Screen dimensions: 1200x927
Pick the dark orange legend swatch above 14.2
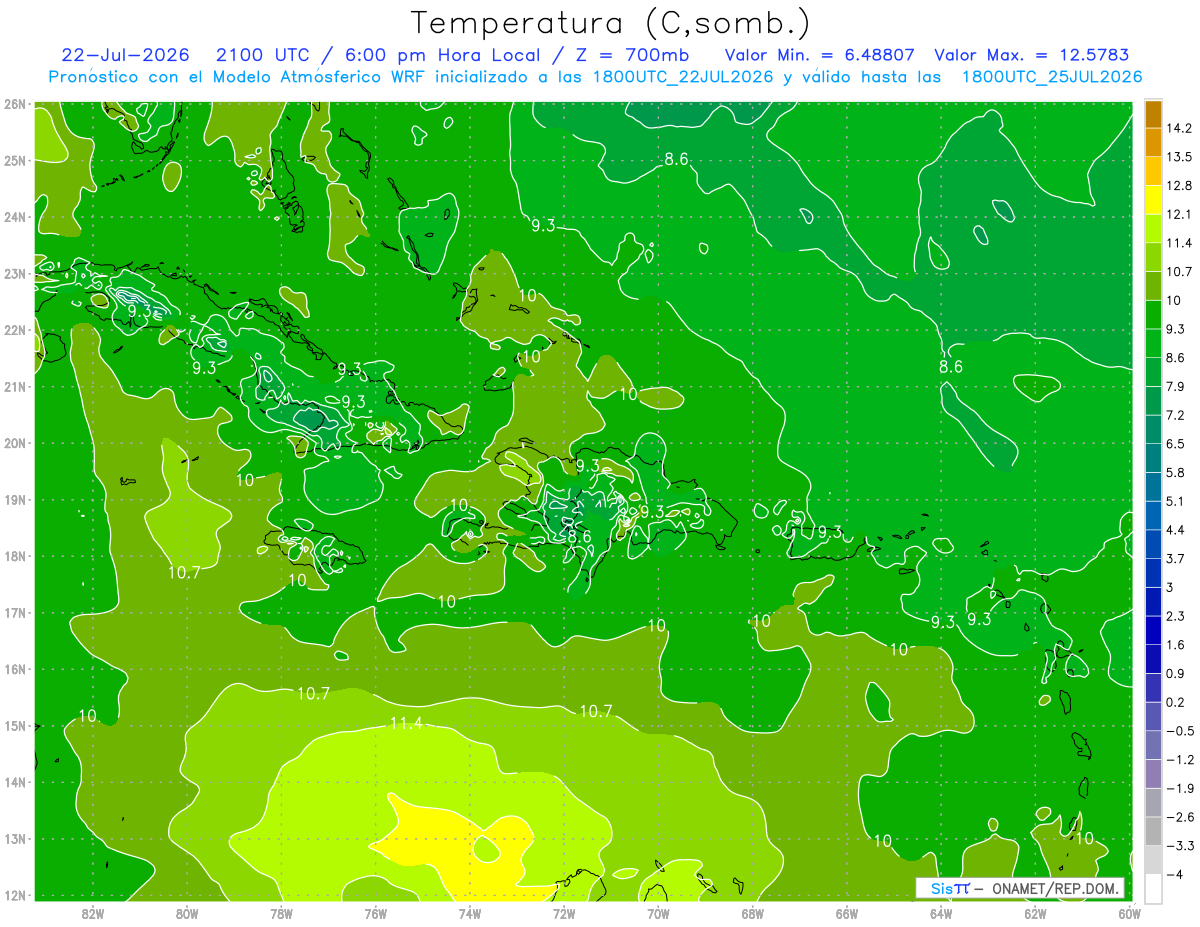click(x=1153, y=114)
